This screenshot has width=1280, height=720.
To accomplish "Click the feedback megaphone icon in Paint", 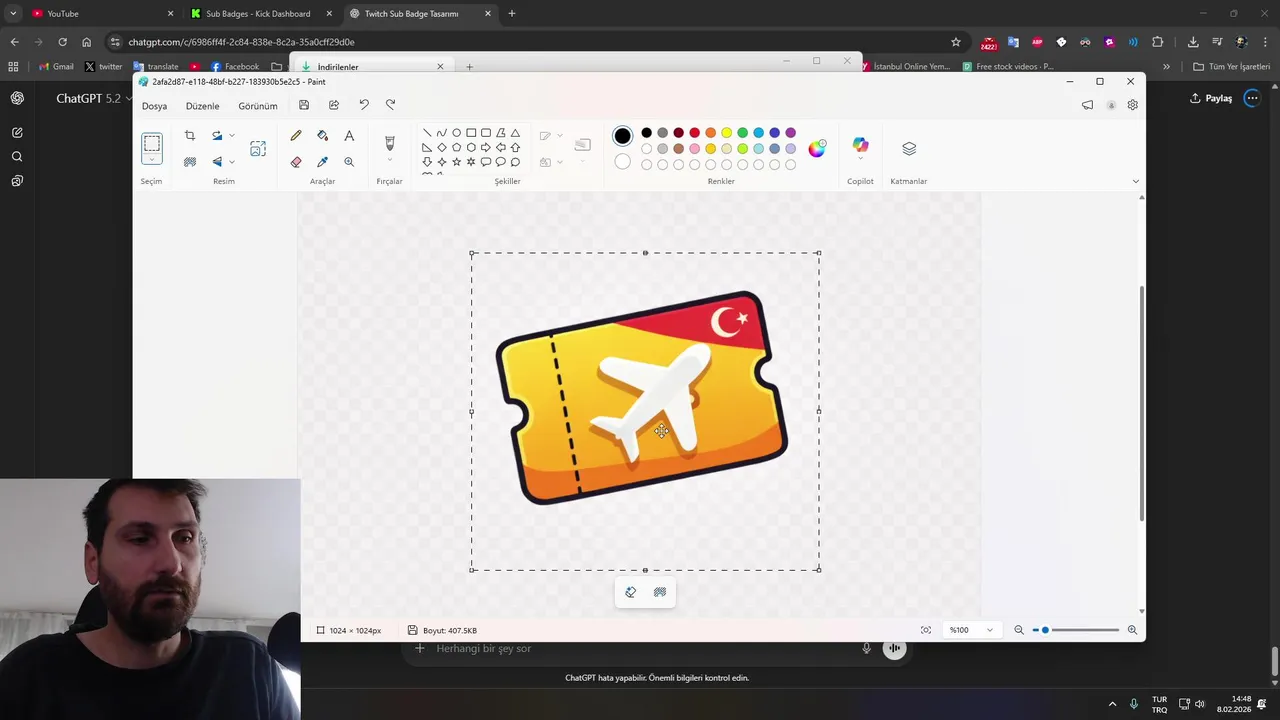I will coord(1087,105).
